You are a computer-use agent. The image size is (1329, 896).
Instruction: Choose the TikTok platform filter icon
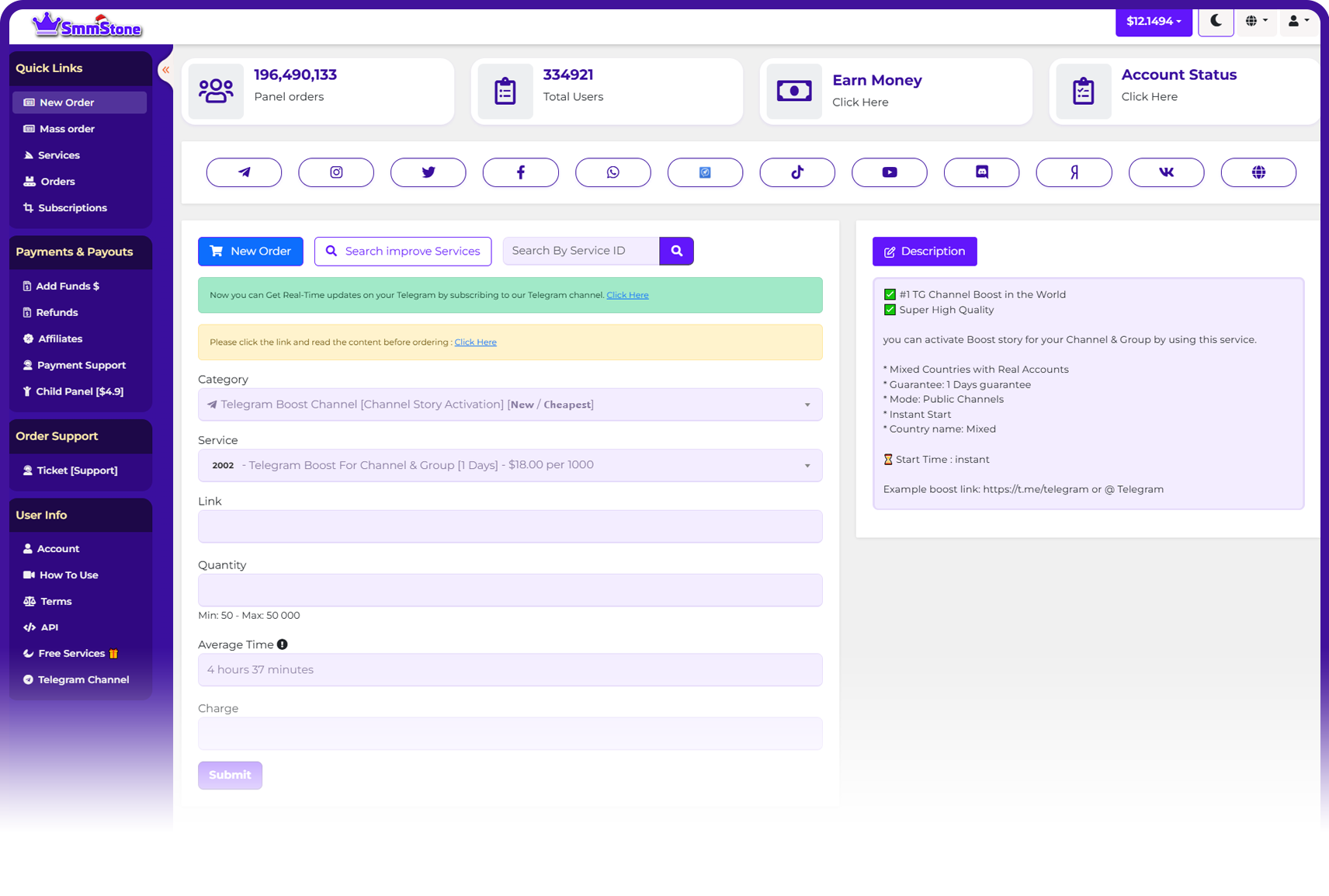click(797, 172)
